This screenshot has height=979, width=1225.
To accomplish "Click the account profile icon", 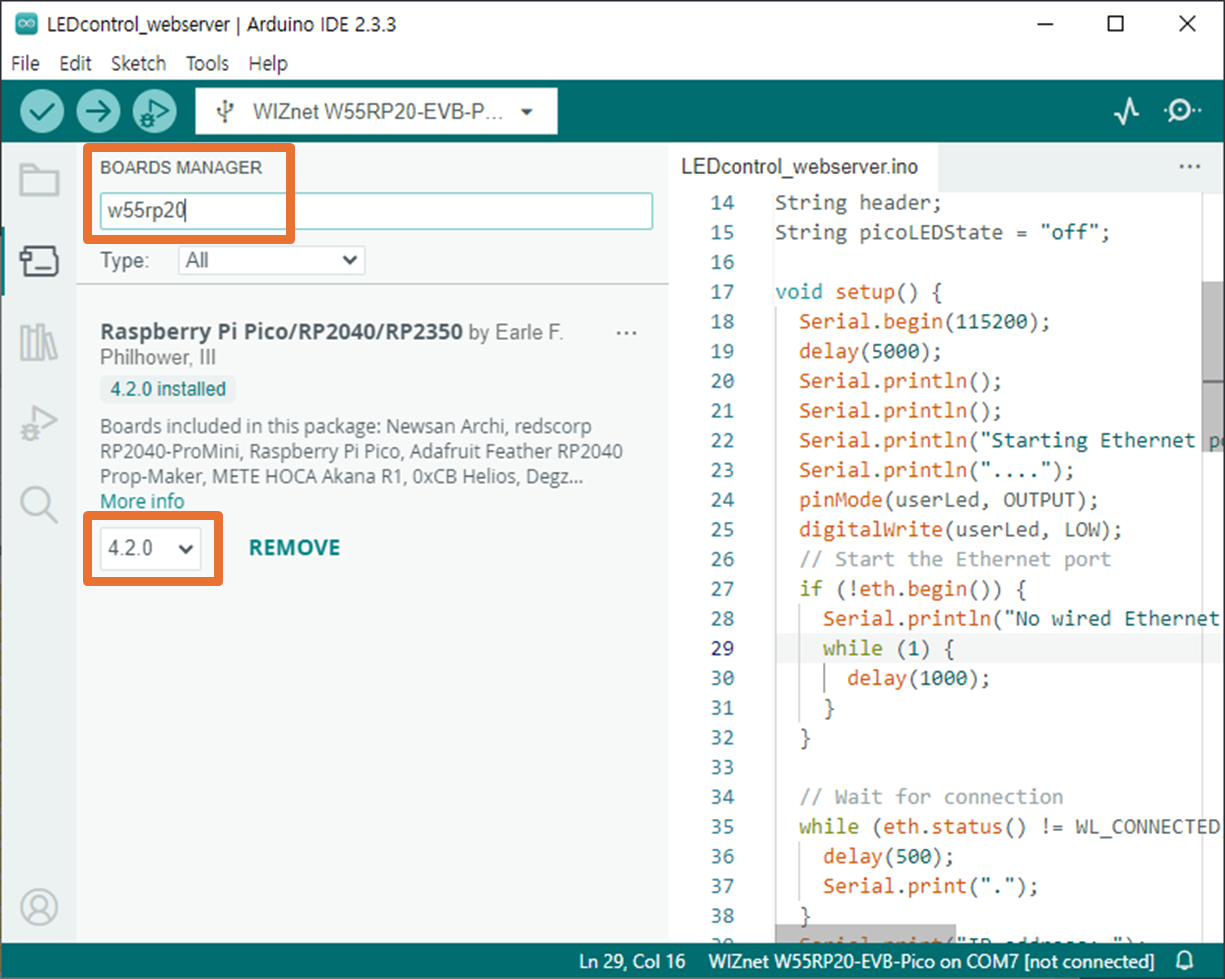I will (x=39, y=907).
